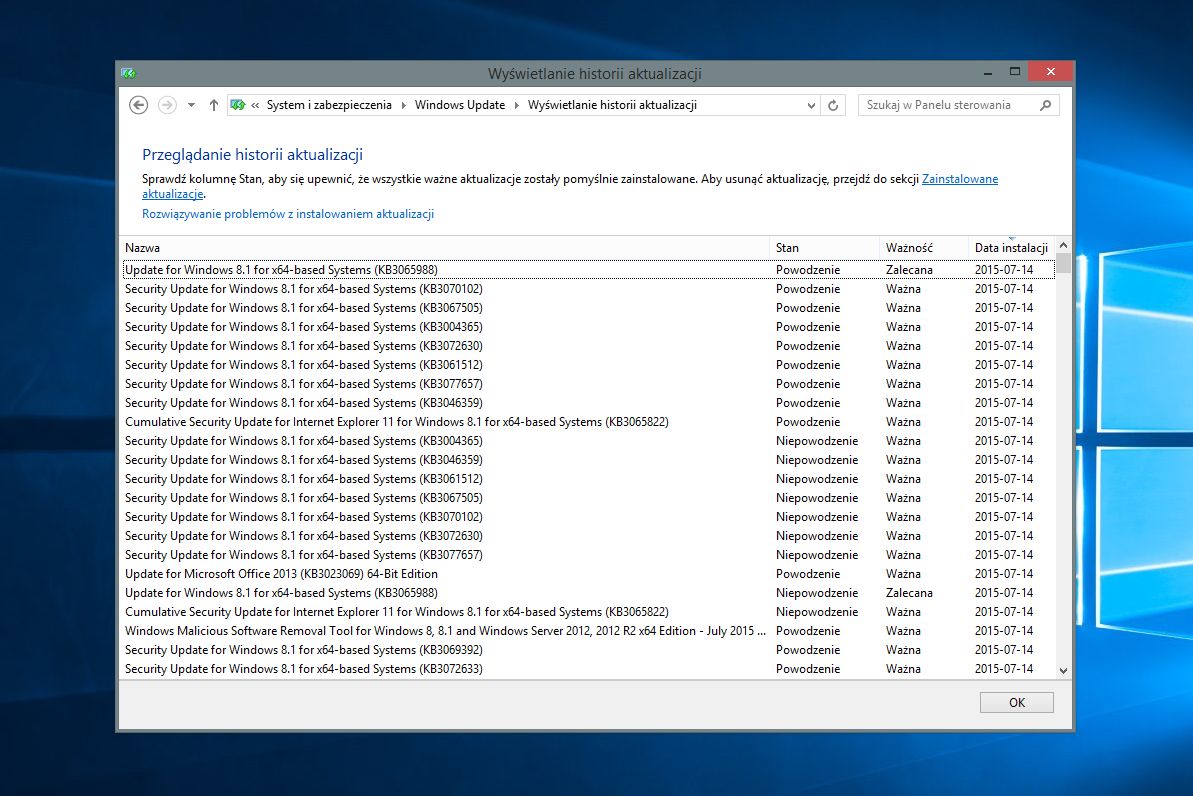Refresh the update history view

[x=834, y=105]
